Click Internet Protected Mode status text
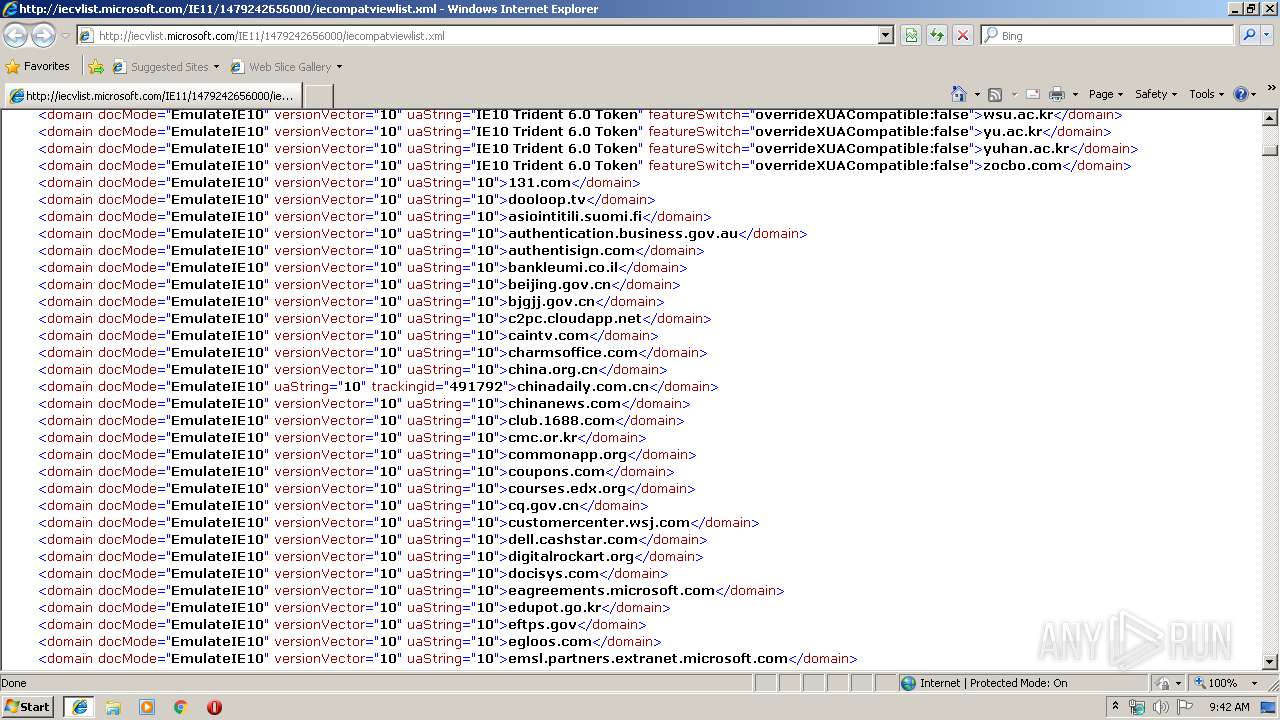The image size is (1280, 720). pos(993,683)
